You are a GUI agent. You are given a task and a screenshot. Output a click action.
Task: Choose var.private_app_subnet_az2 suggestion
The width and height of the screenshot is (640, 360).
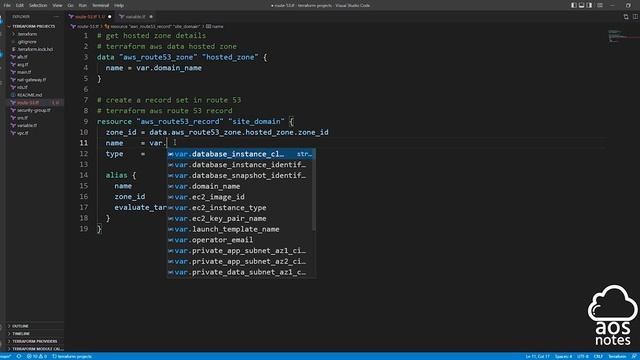click(240, 262)
